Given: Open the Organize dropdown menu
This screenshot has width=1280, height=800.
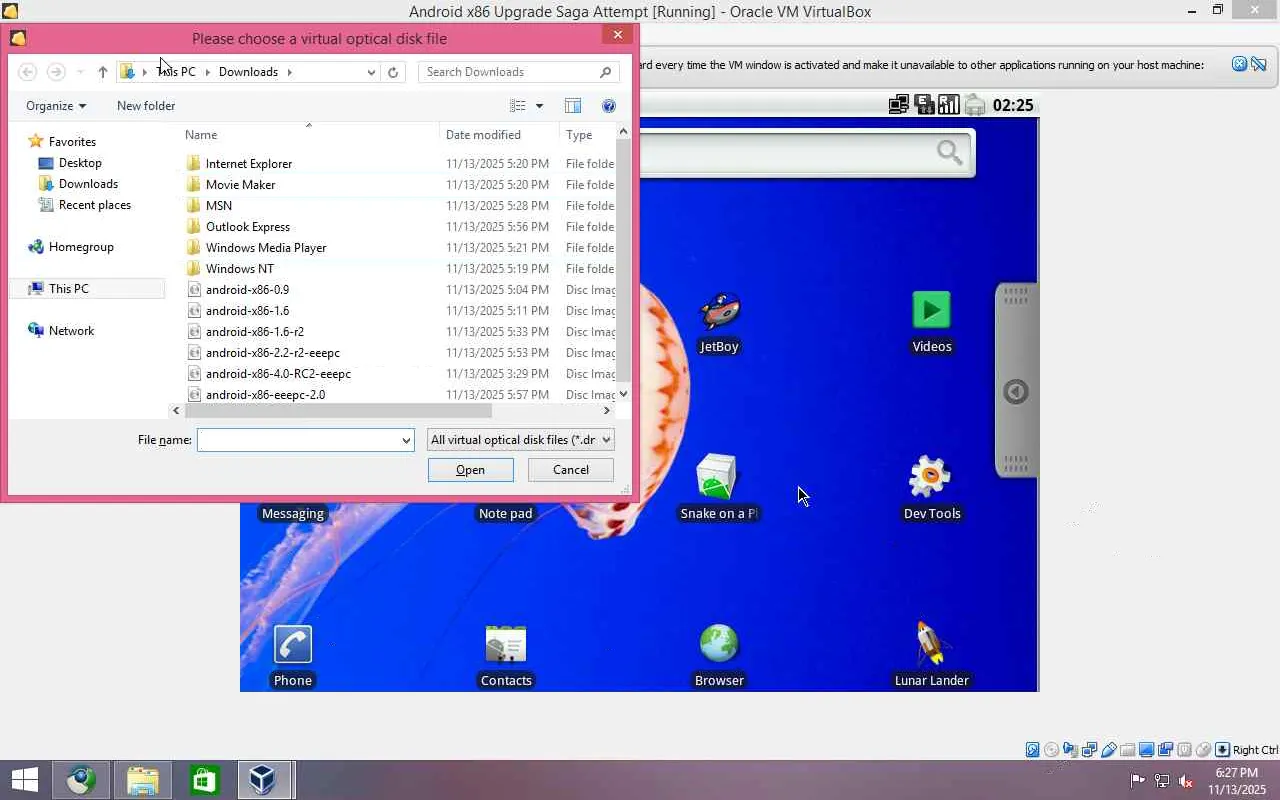Looking at the screenshot, I should pos(56,106).
